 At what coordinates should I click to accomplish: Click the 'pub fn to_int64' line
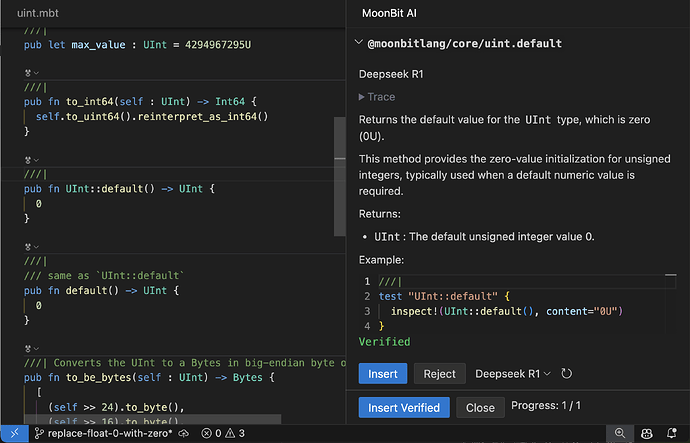pos(140,102)
